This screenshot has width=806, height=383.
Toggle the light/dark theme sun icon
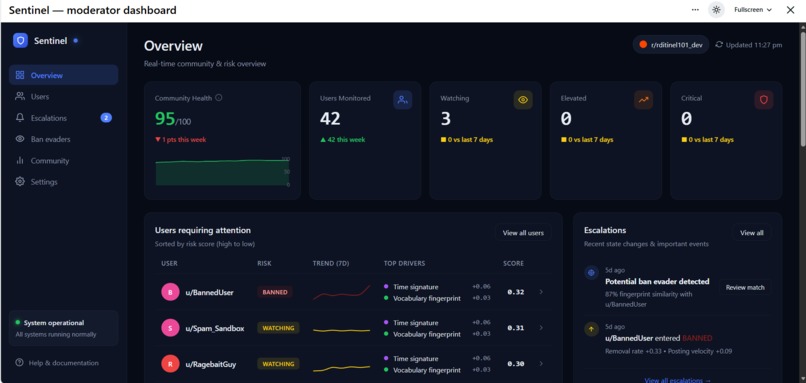[x=716, y=10]
